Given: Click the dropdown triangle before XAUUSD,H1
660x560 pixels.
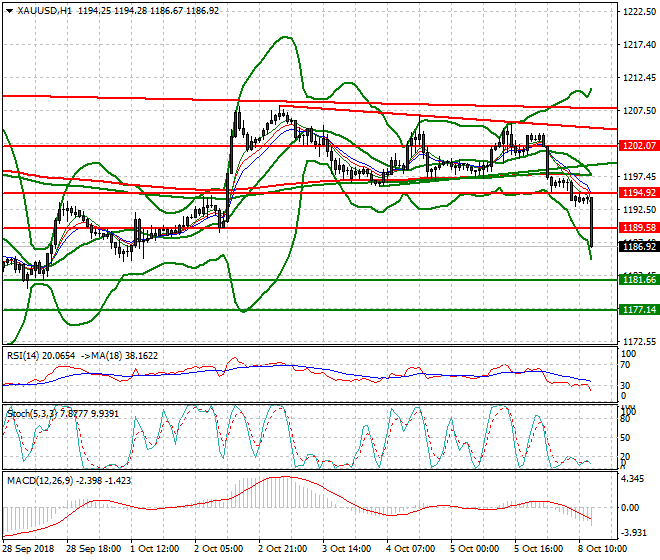Looking at the screenshot, I should [x=9, y=11].
